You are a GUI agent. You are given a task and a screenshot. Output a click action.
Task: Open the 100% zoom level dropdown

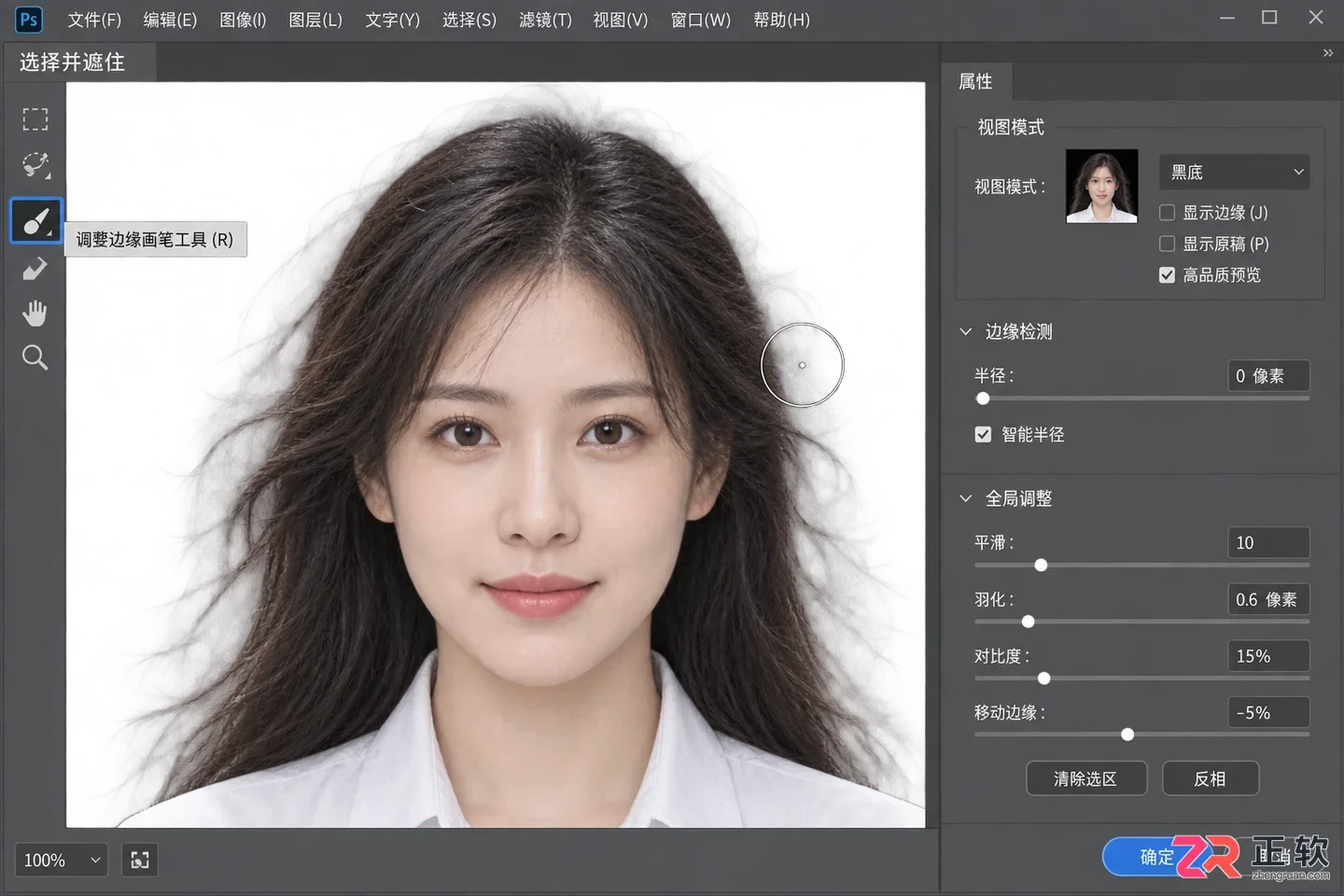point(62,860)
